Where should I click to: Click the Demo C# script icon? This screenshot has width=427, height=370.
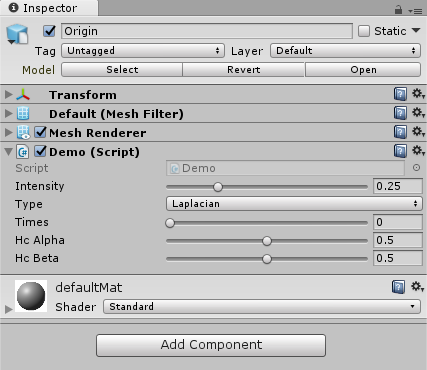point(23,152)
